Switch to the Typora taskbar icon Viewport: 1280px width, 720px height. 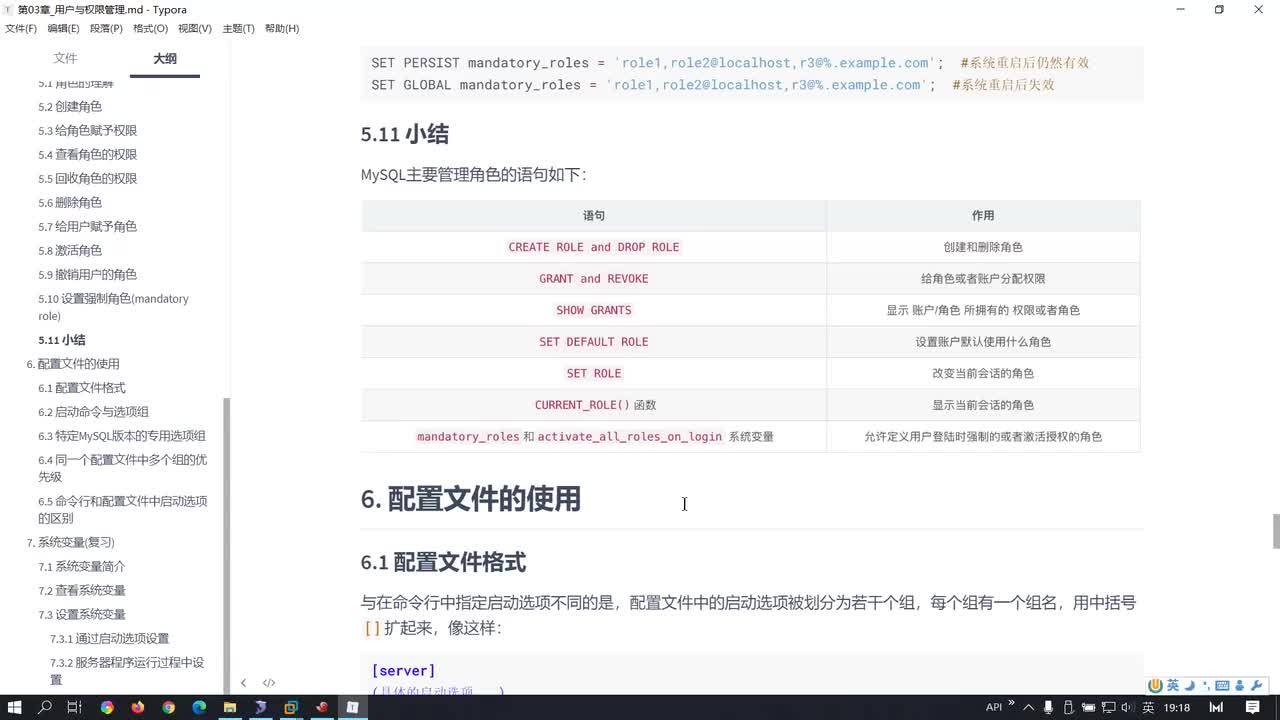352,707
